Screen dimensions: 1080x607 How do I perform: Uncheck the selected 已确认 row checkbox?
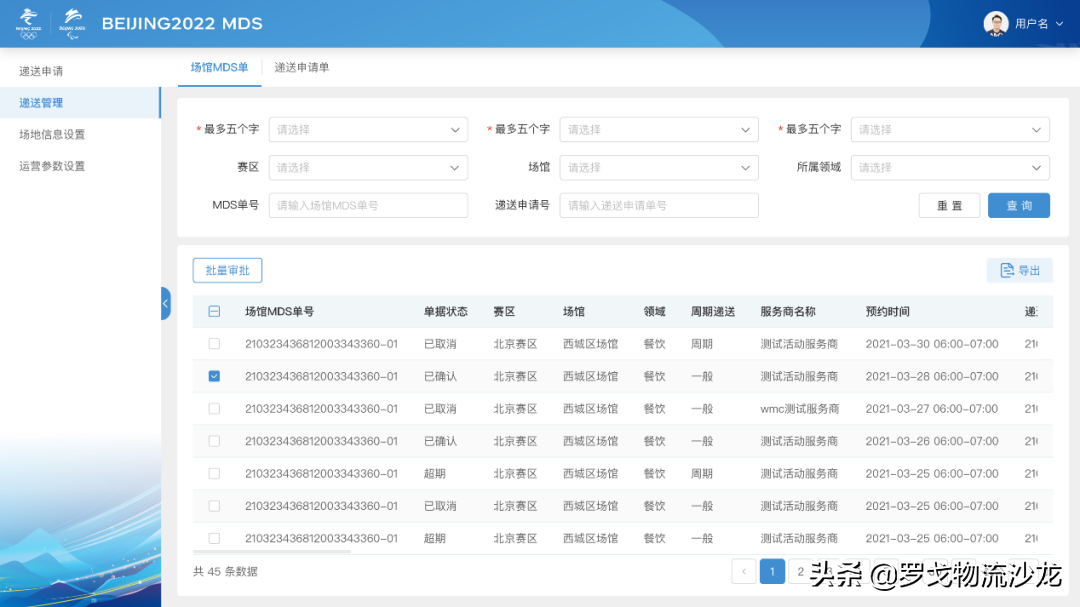coord(213,376)
